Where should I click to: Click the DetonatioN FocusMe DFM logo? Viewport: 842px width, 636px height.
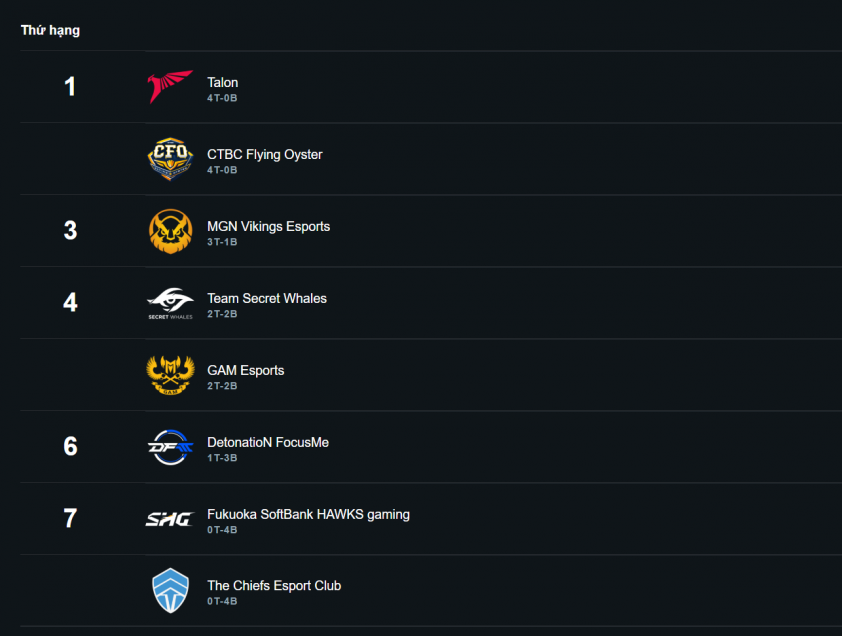click(x=170, y=447)
